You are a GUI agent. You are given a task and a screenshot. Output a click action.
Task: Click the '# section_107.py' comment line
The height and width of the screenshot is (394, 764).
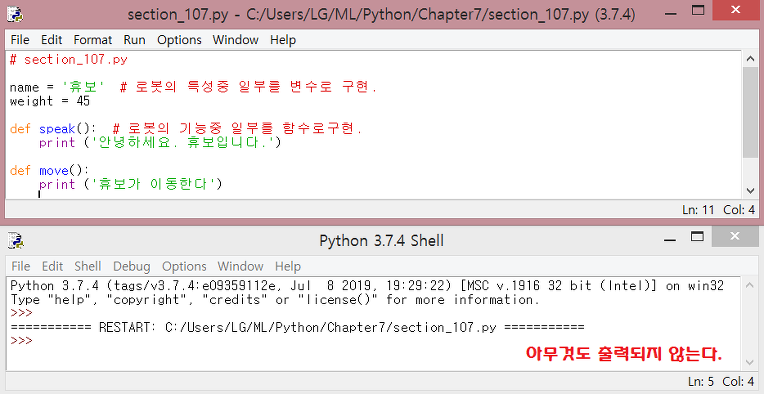(x=69, y=60)
